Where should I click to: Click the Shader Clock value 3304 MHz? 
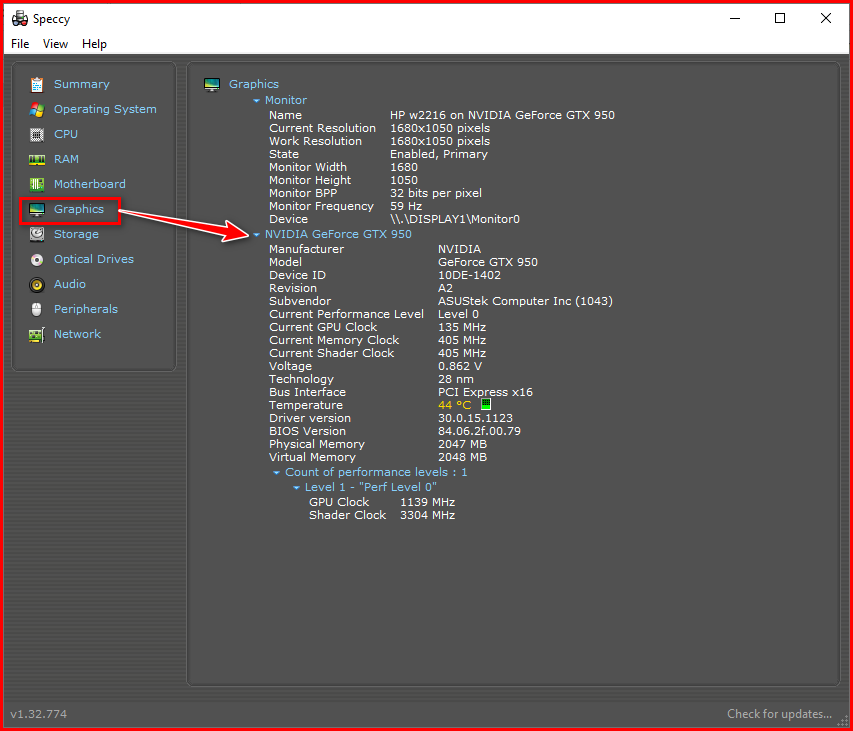coord(428,515)
